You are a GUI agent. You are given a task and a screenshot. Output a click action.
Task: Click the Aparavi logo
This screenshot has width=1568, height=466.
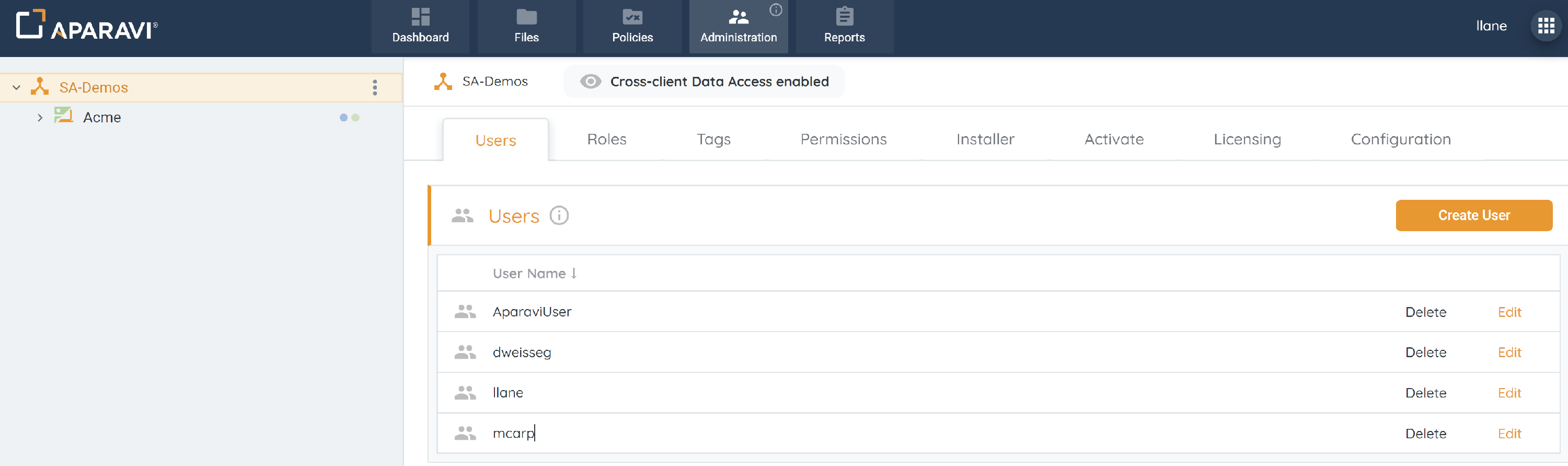pos(87,26)
